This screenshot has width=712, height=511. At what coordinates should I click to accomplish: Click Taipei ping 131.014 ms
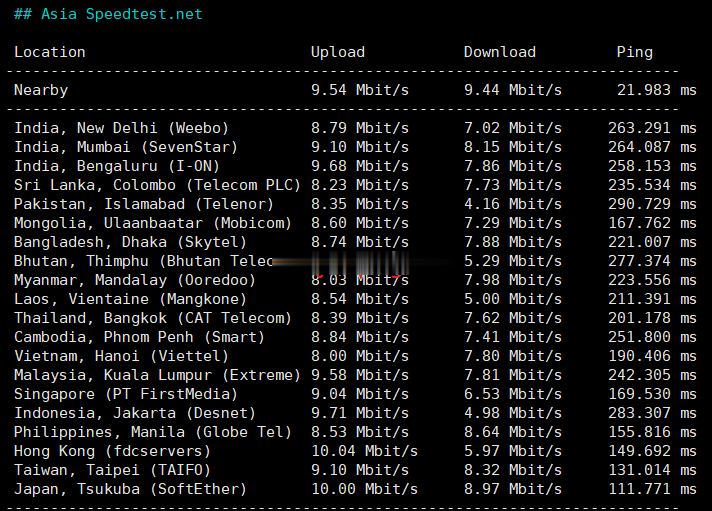point(652,471)
